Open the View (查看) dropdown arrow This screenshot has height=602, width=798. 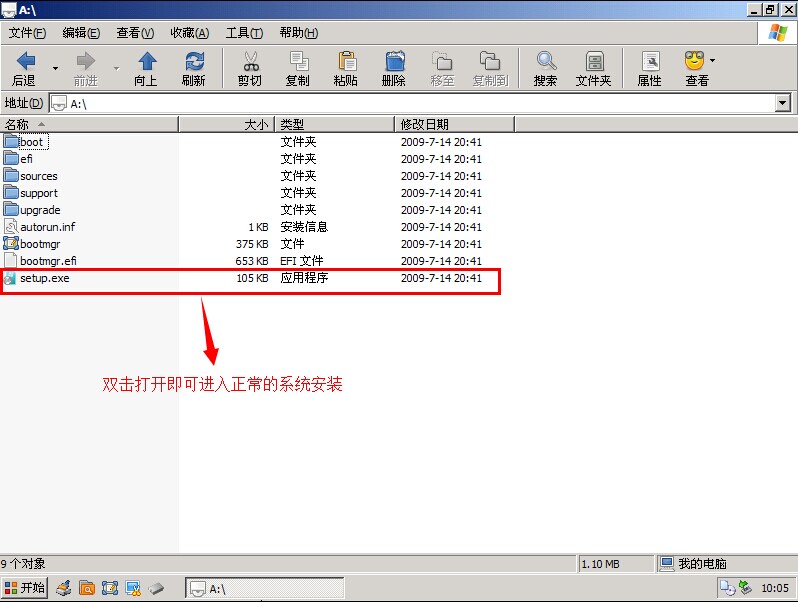(x=712, y=60)
